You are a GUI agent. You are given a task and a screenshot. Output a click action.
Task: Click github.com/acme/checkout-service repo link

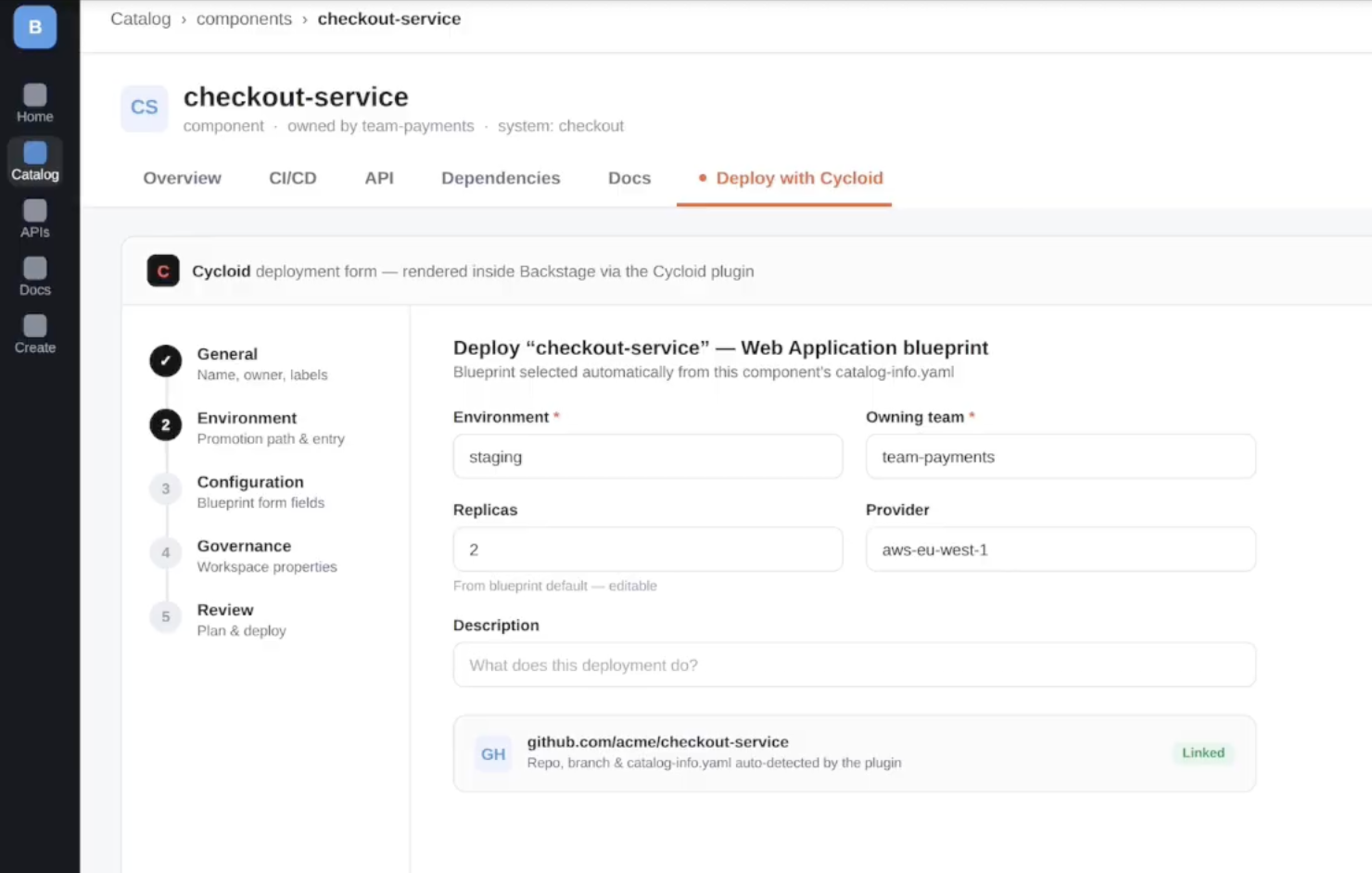658,741
